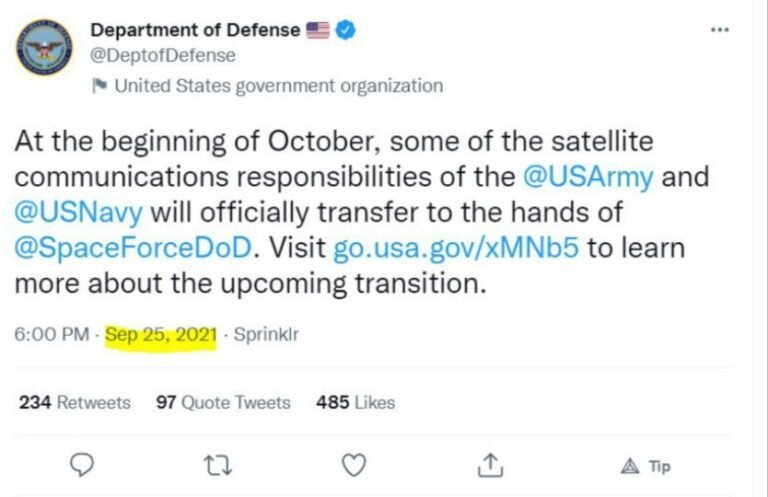Open the go.usa.gov/xMNb5 link
This screenshot has width=768, height=497.
455,247
